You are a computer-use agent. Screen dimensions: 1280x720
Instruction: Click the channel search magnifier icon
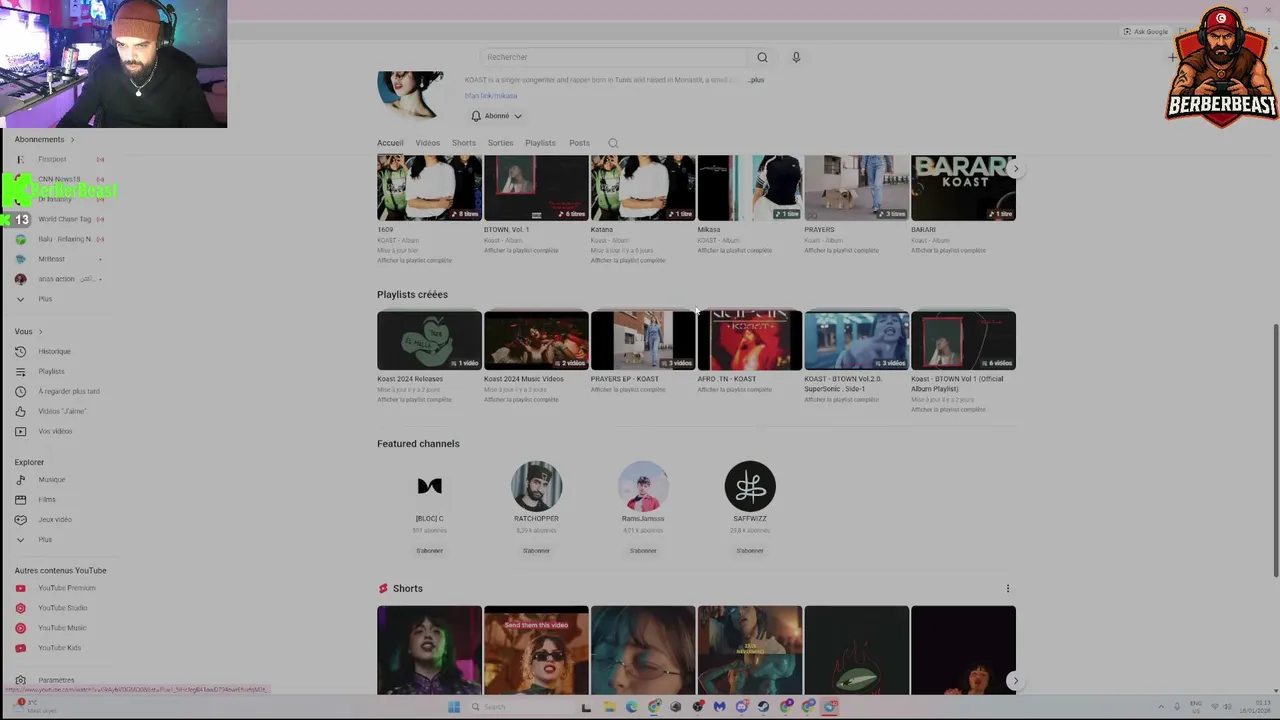[613, 143]
